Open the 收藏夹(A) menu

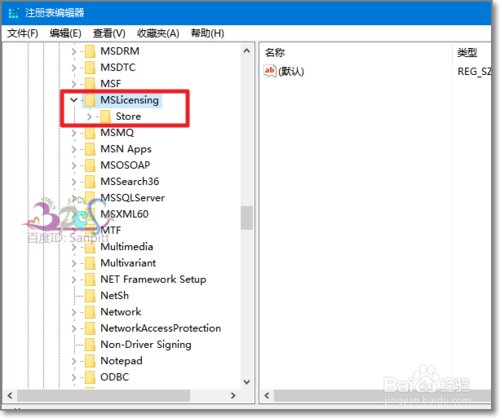pyautogui.click(x=158, y=33)
